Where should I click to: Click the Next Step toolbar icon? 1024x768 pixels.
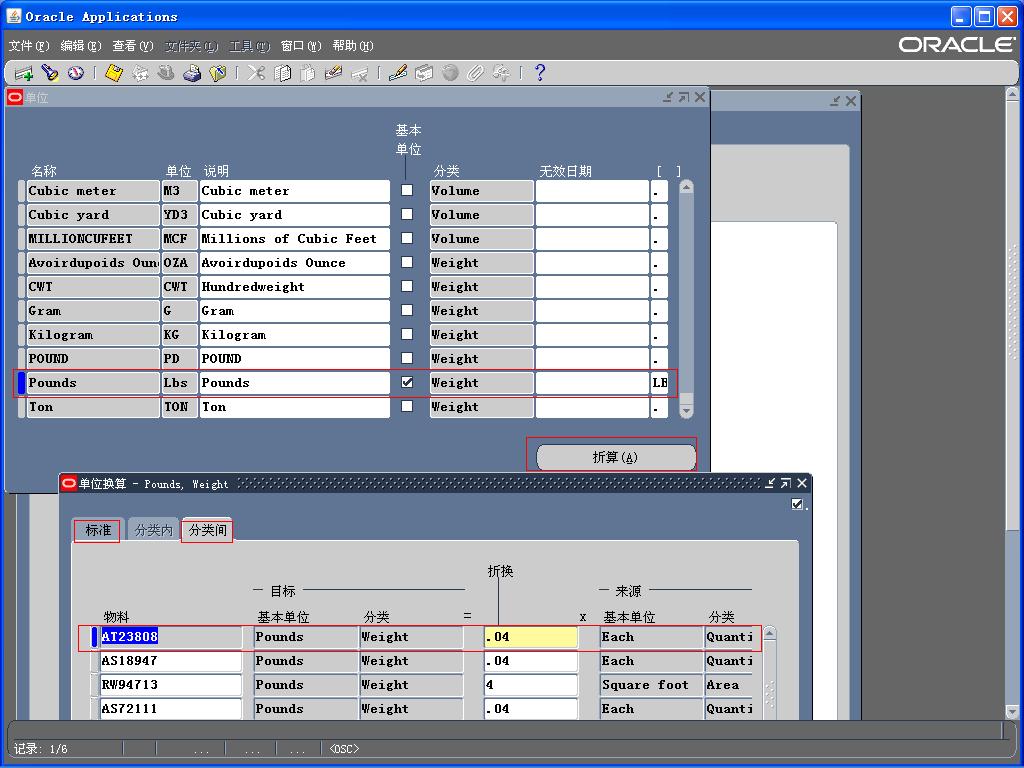[140, 73]
